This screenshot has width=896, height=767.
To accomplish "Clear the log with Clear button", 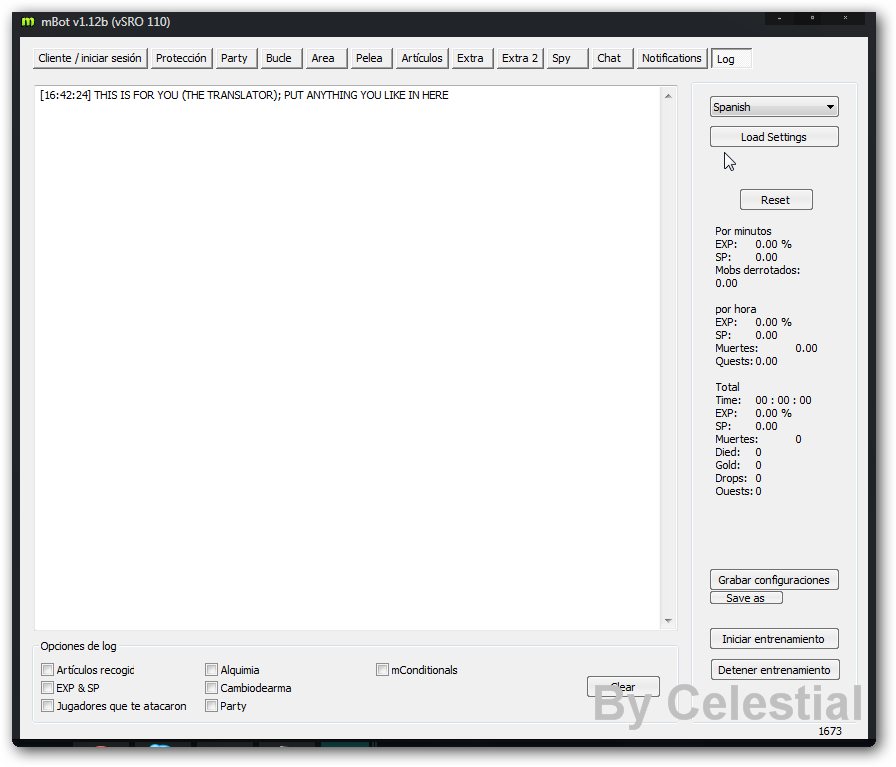I will pyautogui.click(x=623, y=687).
